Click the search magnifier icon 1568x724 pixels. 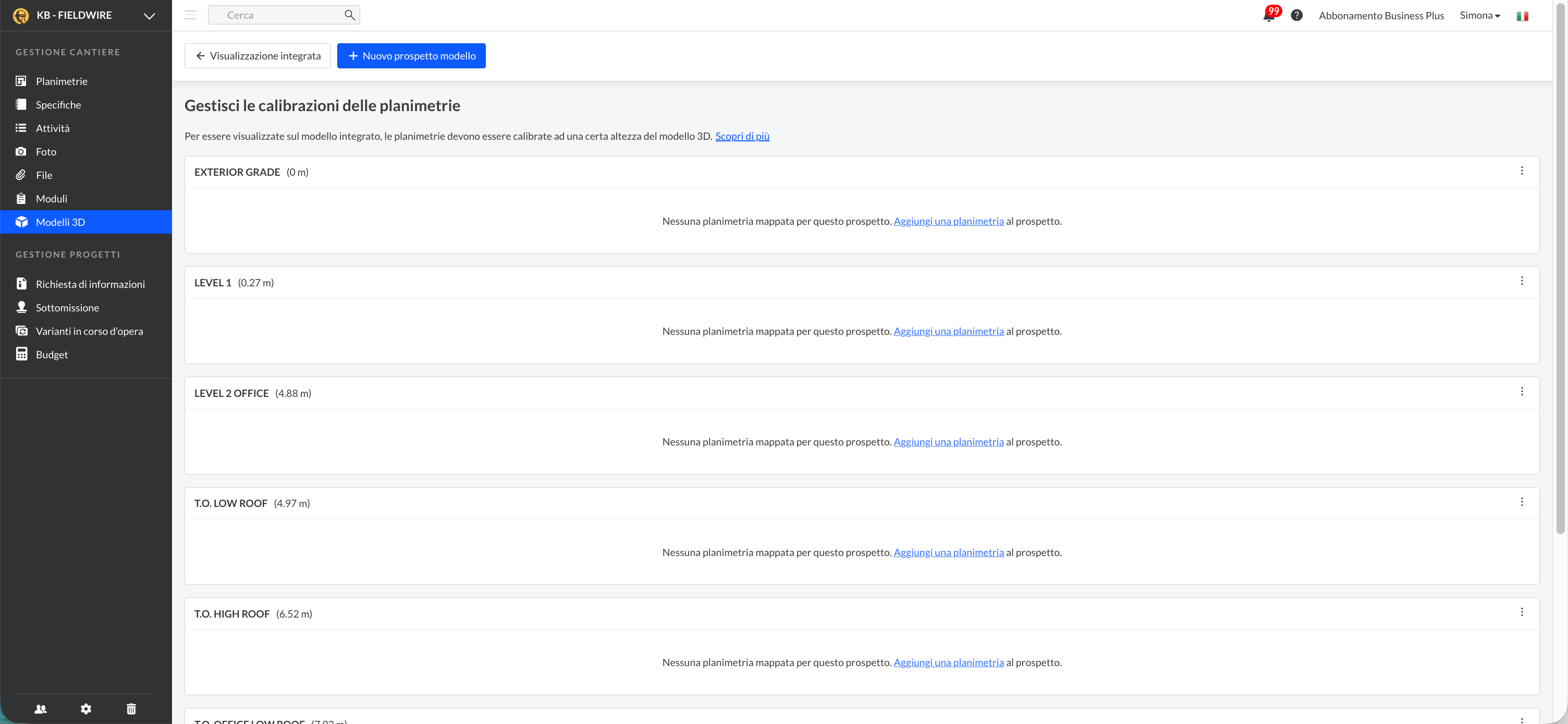click(349, 15)
